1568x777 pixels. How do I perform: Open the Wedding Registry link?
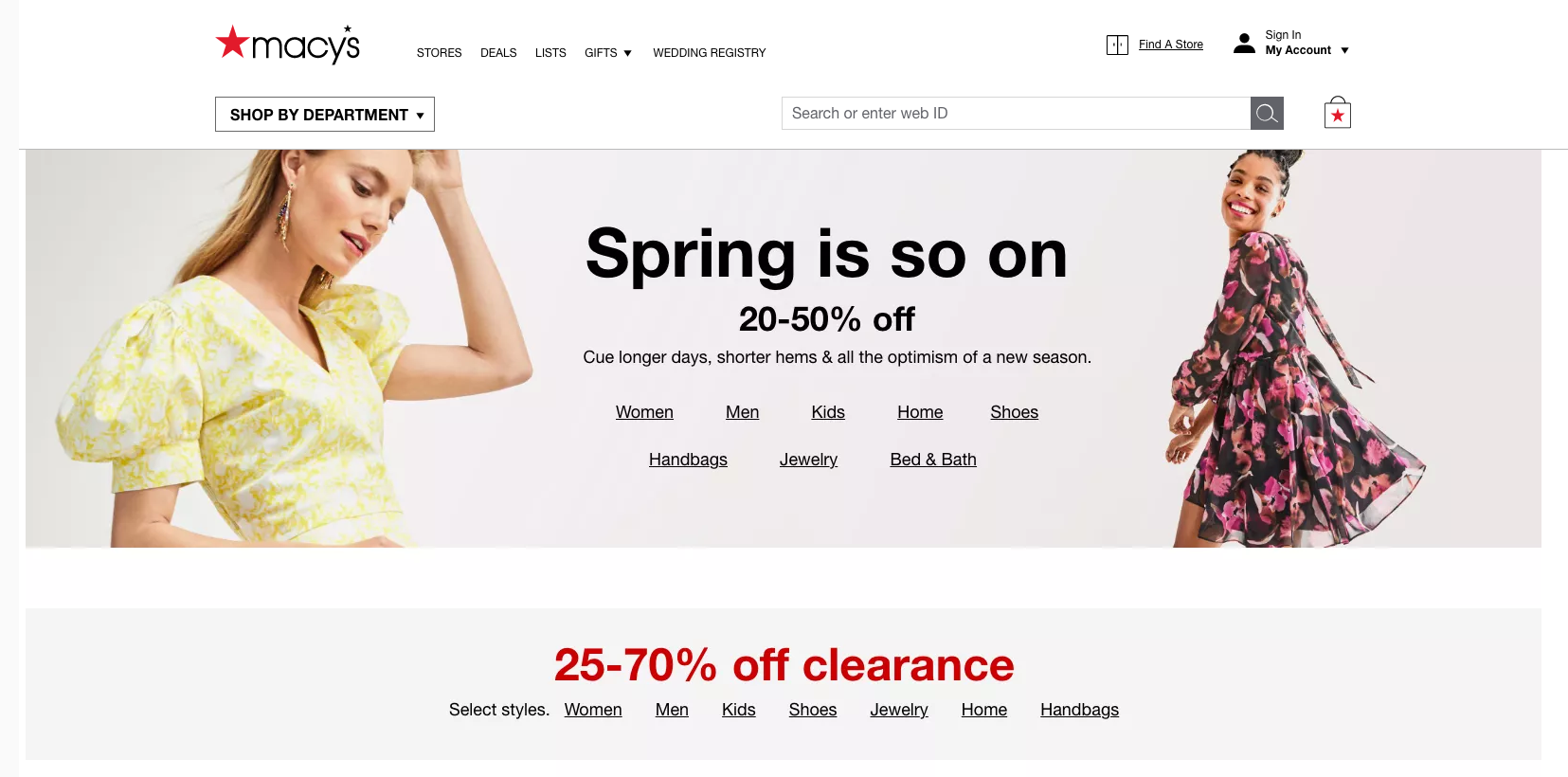(710, 53)
